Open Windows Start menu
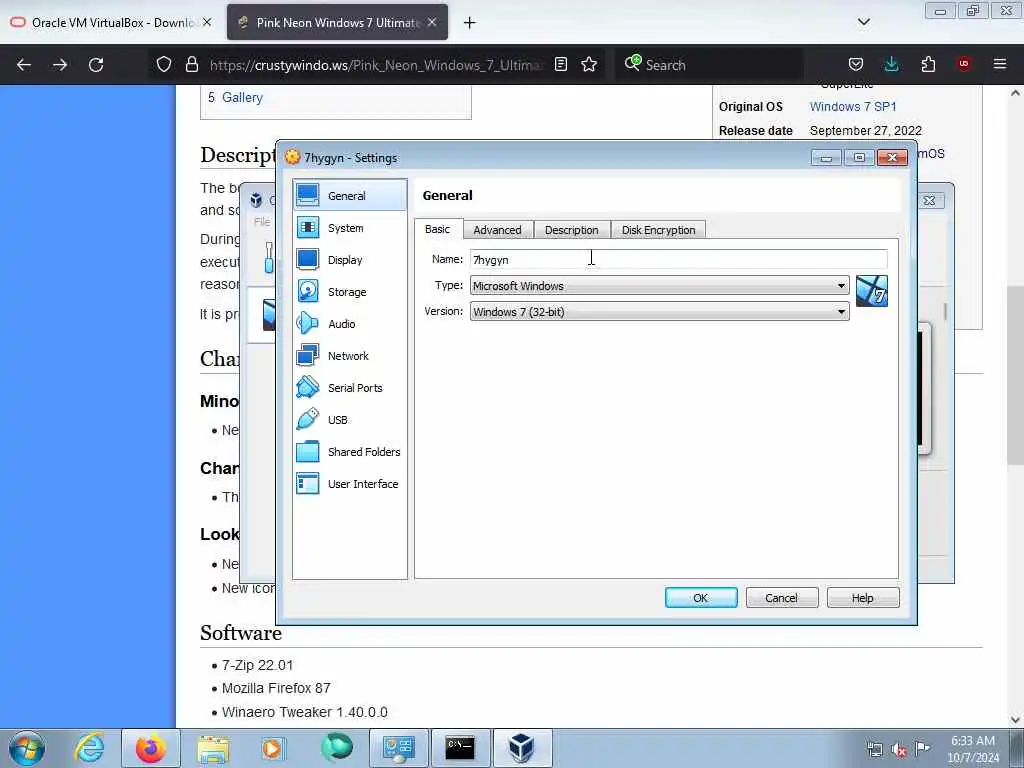The width and height of the screenshot is (1024, 768). tap(27, 748)
